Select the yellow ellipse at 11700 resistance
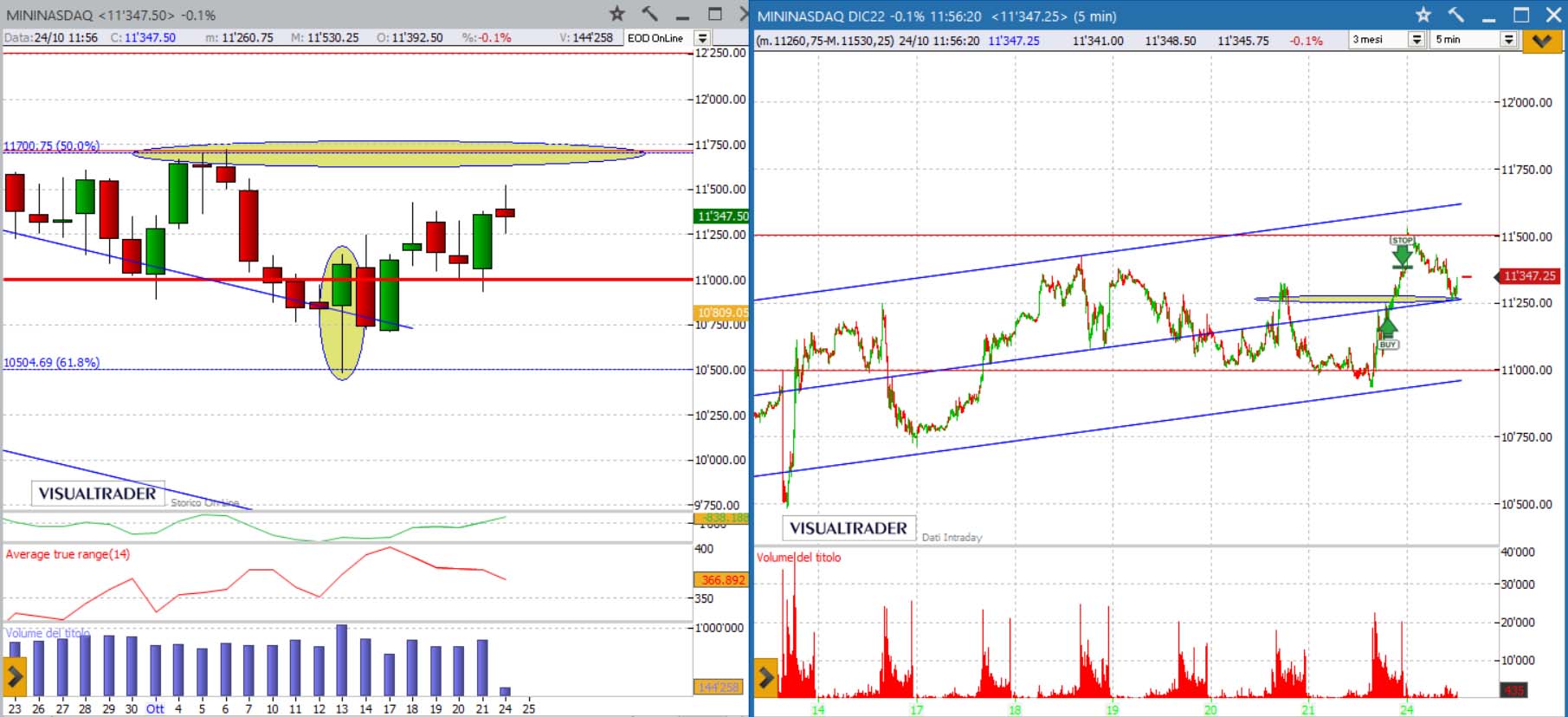1568x717 pixels. 389,153
